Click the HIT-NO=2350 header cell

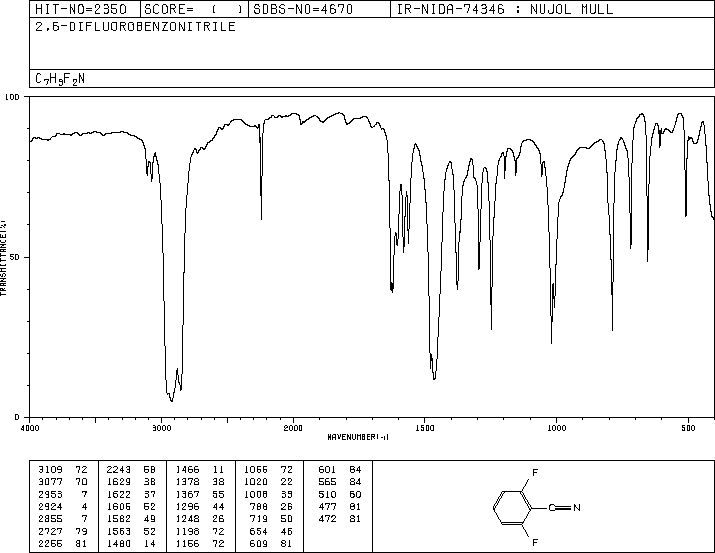tap(85, 9)
